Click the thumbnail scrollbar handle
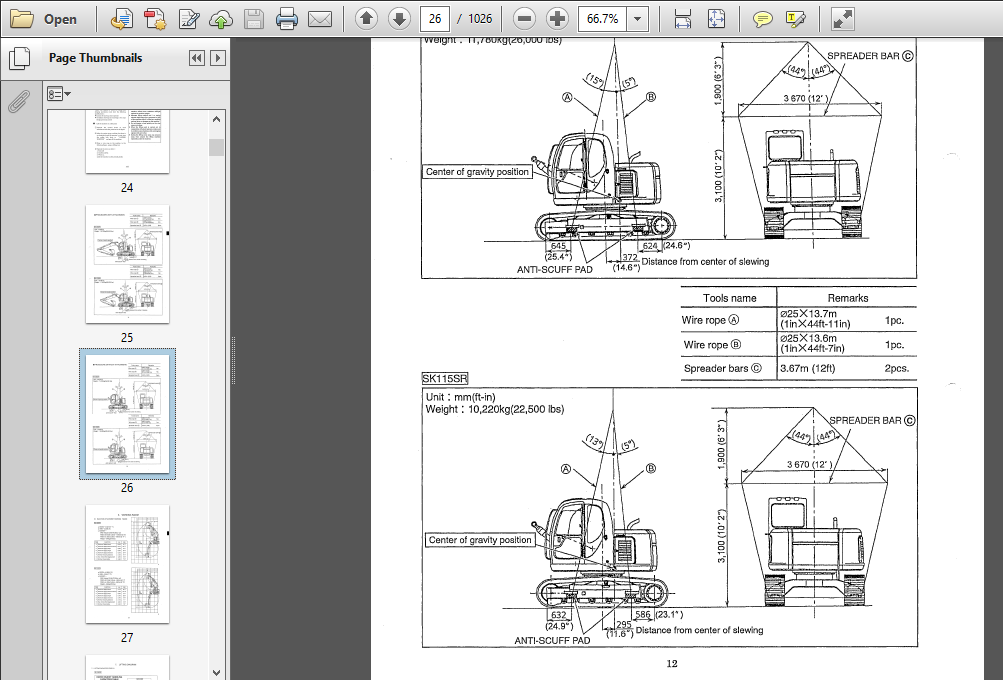This screenshot has height=680, width=1003. click(216, 147)
